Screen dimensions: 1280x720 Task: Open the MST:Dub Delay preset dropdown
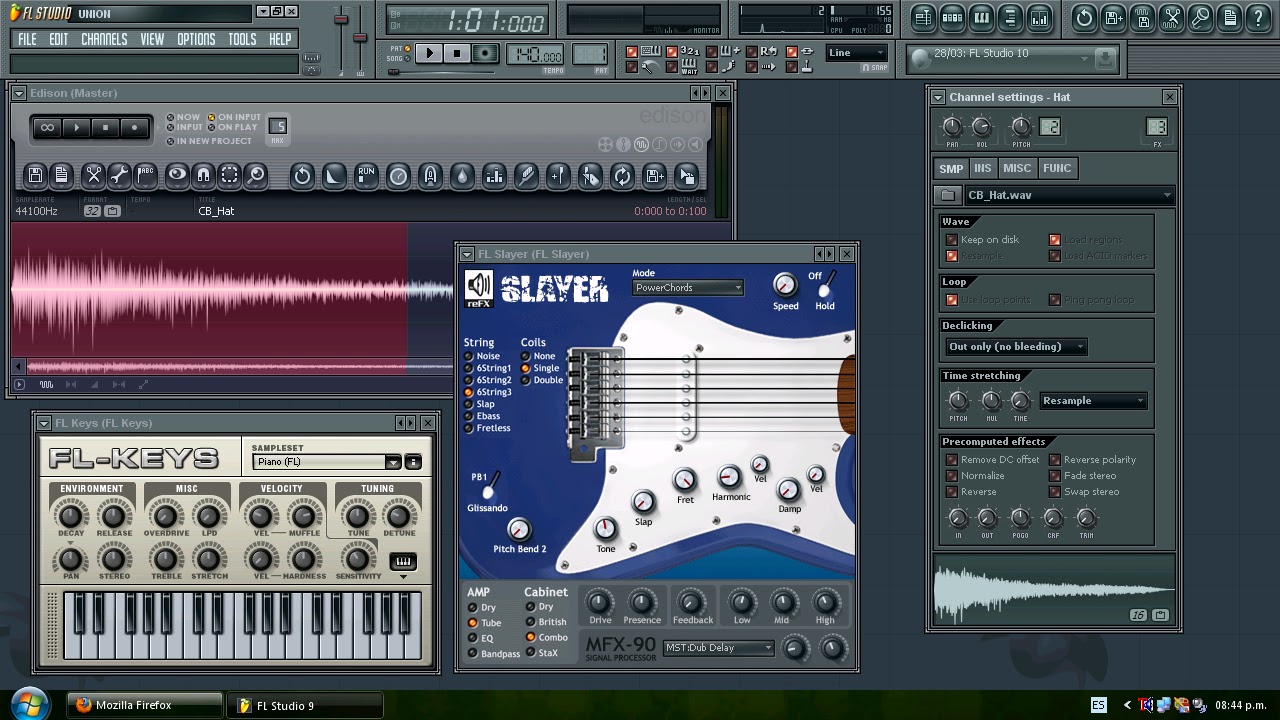click(x=717, y=647)
